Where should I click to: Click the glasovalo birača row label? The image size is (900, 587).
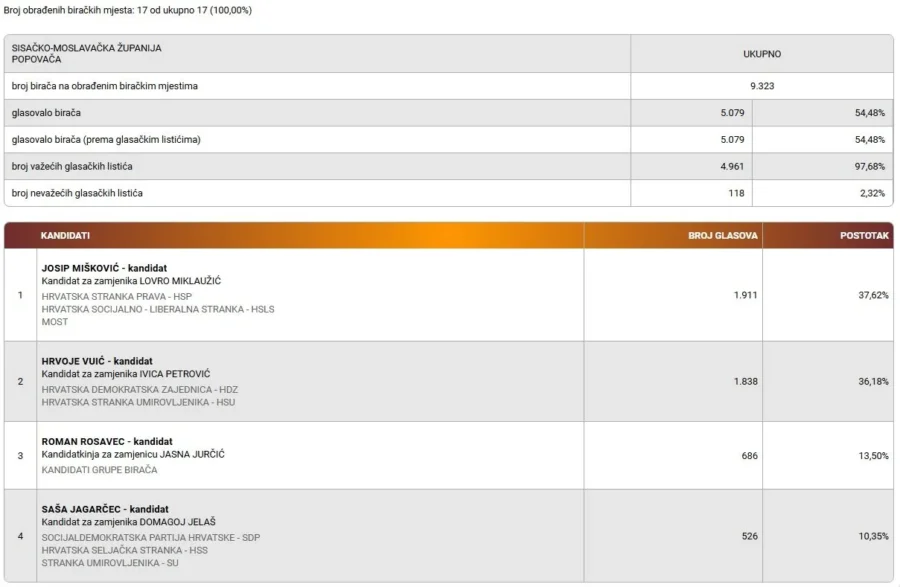pos(46,113)
